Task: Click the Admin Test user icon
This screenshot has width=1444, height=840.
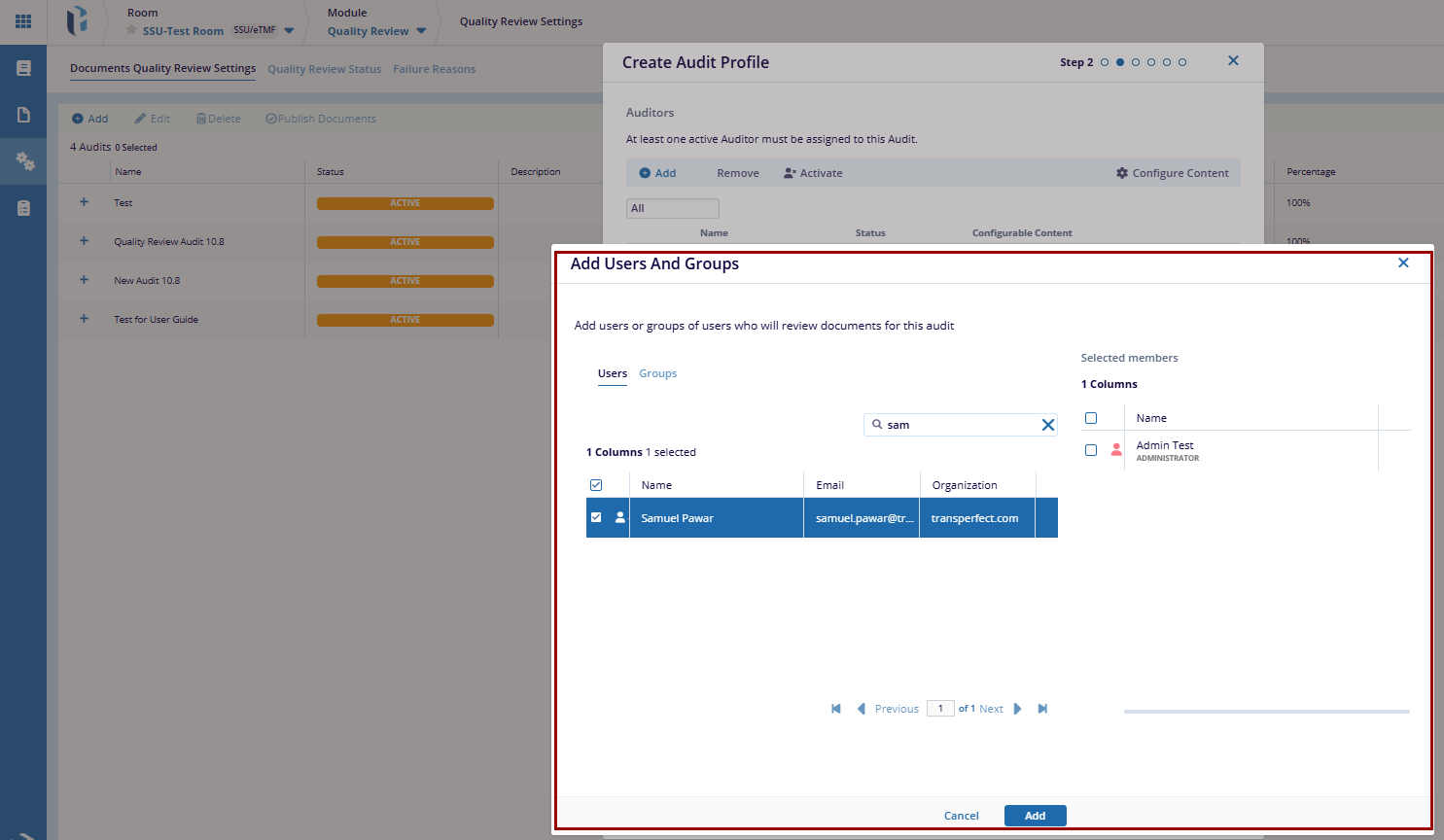Action: [x=1116, y=450]
